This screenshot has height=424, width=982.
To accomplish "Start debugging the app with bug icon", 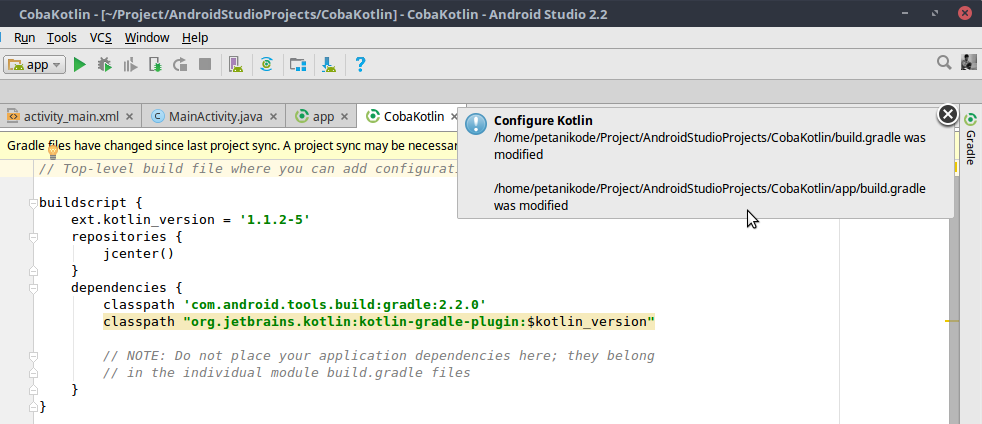I will pyautogui.click(x=105, y=64).
